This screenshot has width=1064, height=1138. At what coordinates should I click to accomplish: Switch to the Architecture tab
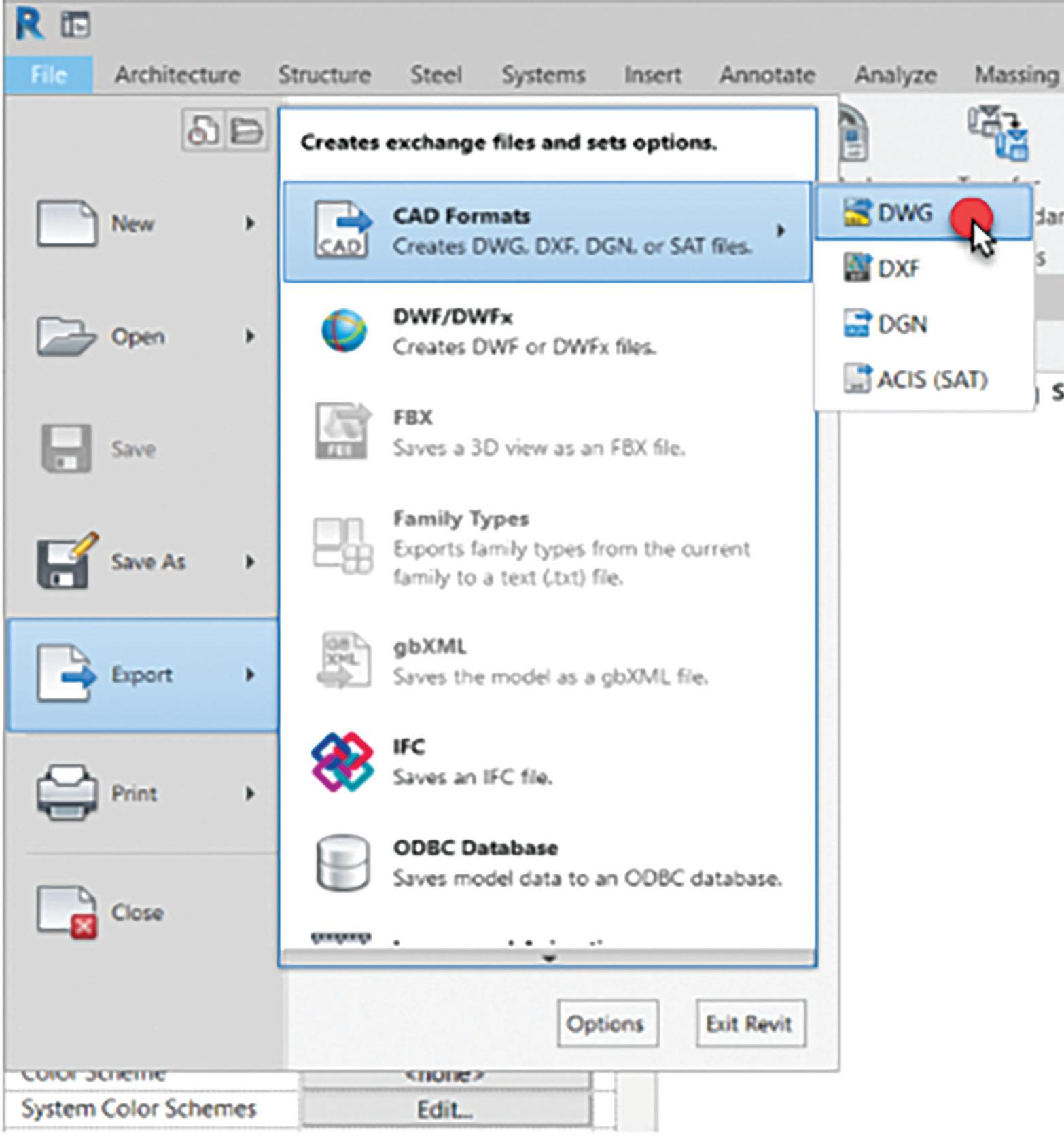[x=177, y=74]
